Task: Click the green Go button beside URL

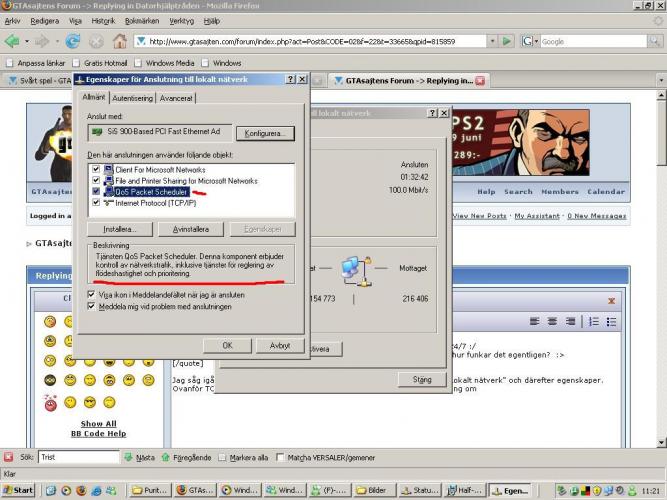Action: tap(508, 41)
